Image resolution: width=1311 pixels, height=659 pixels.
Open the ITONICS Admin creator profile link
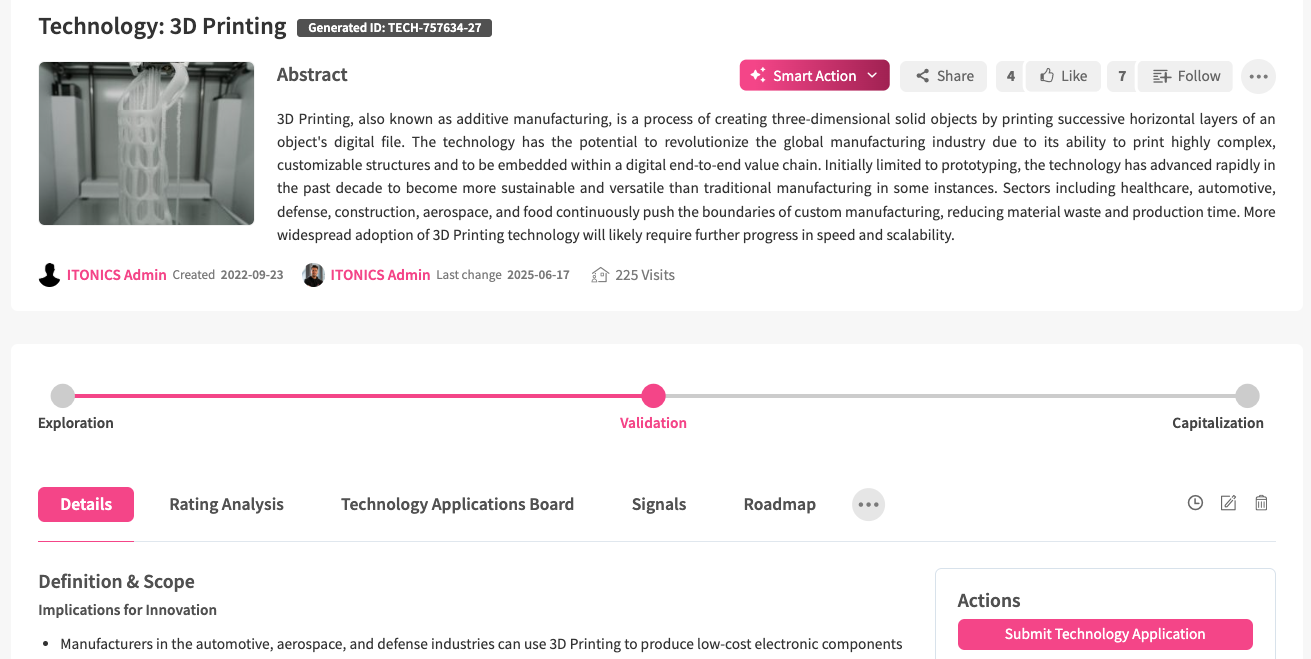(116, 275)
